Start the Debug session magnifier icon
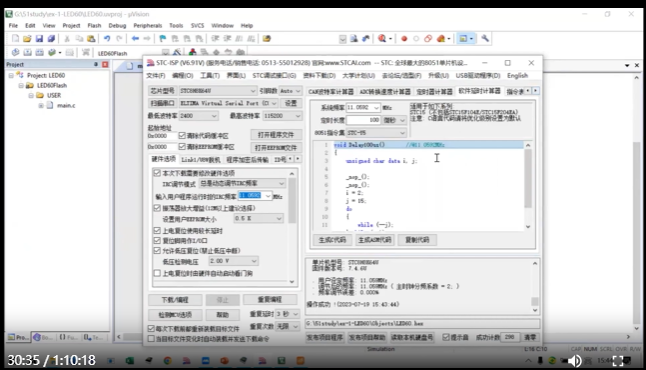Viewport: 646px width, 370px height. pyautogui.click(x=382, y=39)
